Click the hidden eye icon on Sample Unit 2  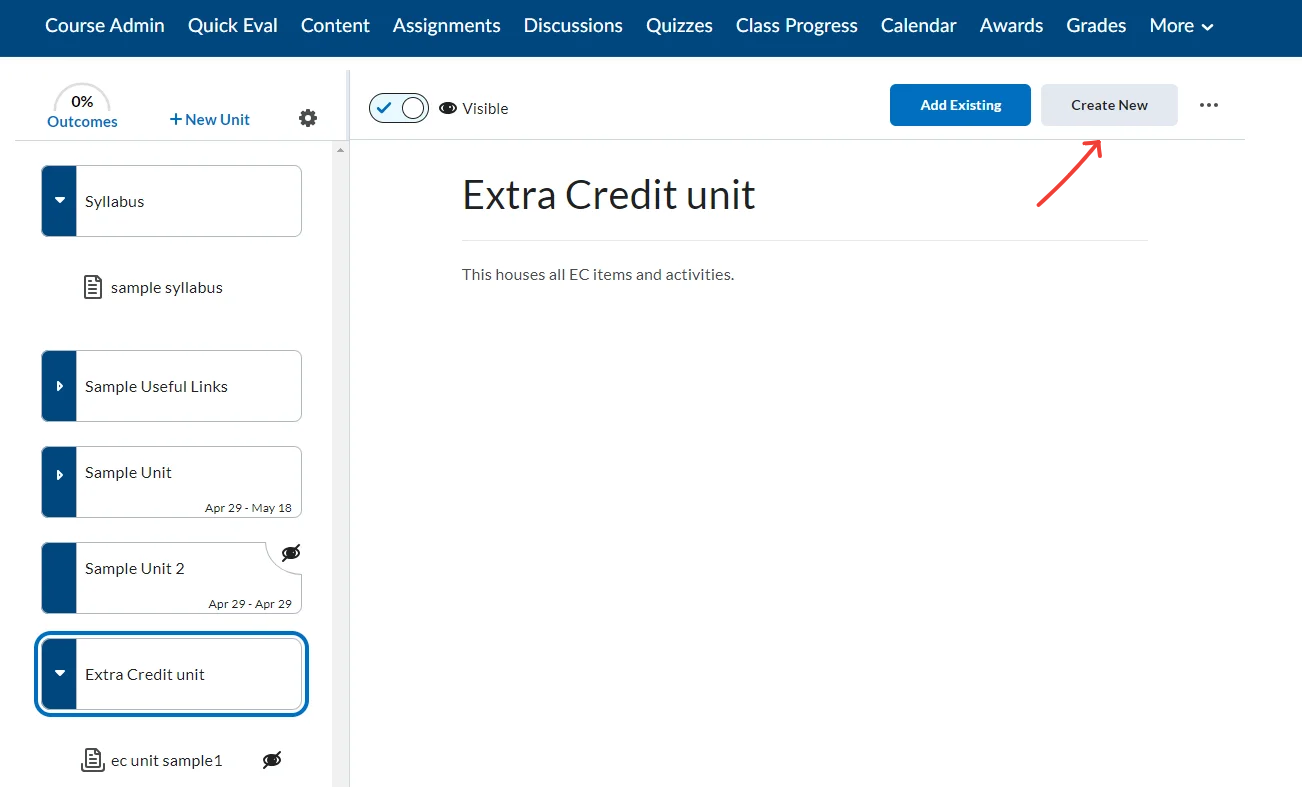click(x=290, y=552)
